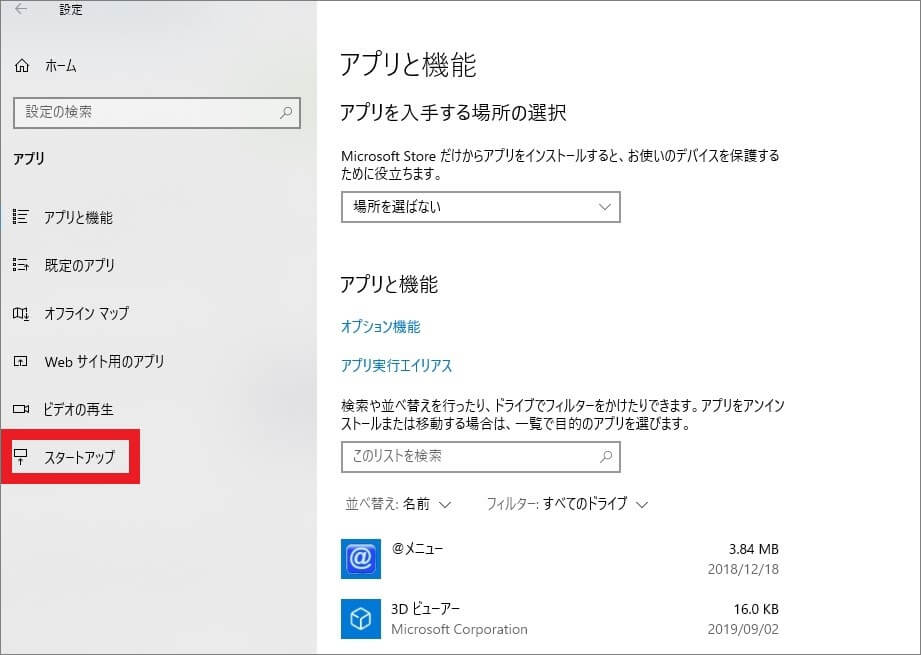The width and height of the screenshot is (921, 655).
Task: Open 既定のアプリ sidebar item
Action: tap(79, 266)
